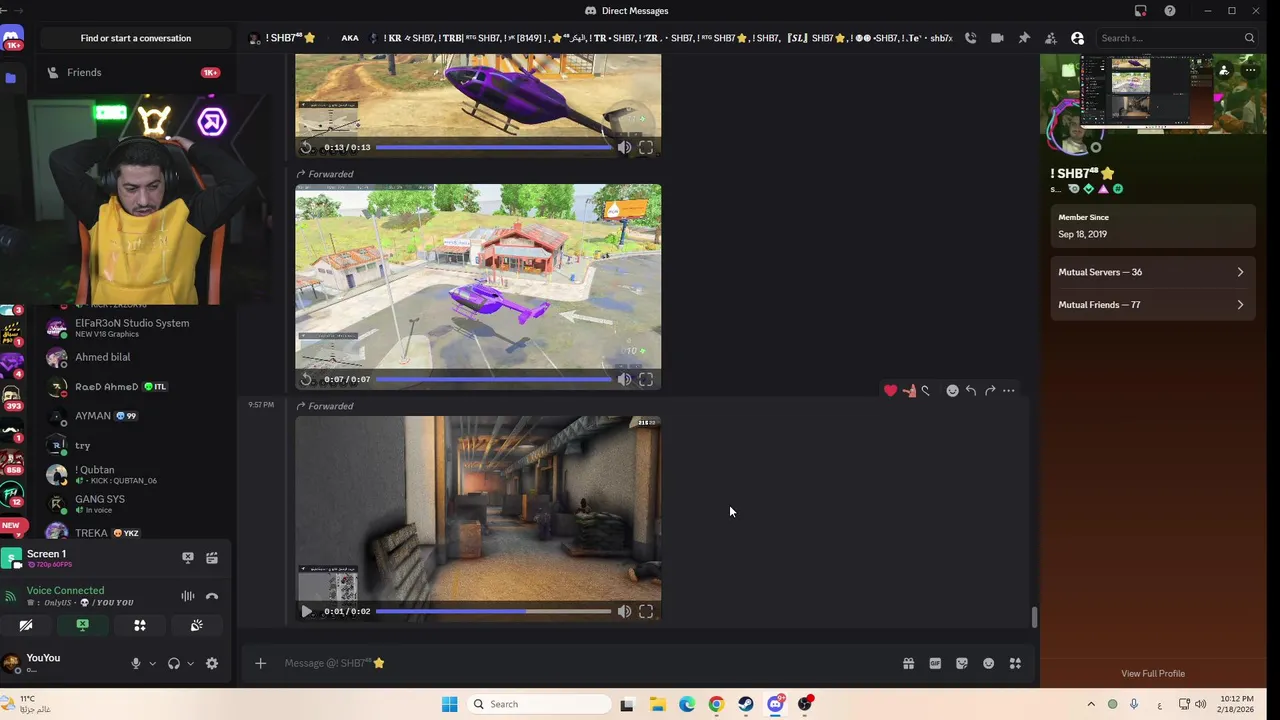This screenshot has width=1280, height=720.
Task: Open the Help question mark icon
Action: [1170, 11]
